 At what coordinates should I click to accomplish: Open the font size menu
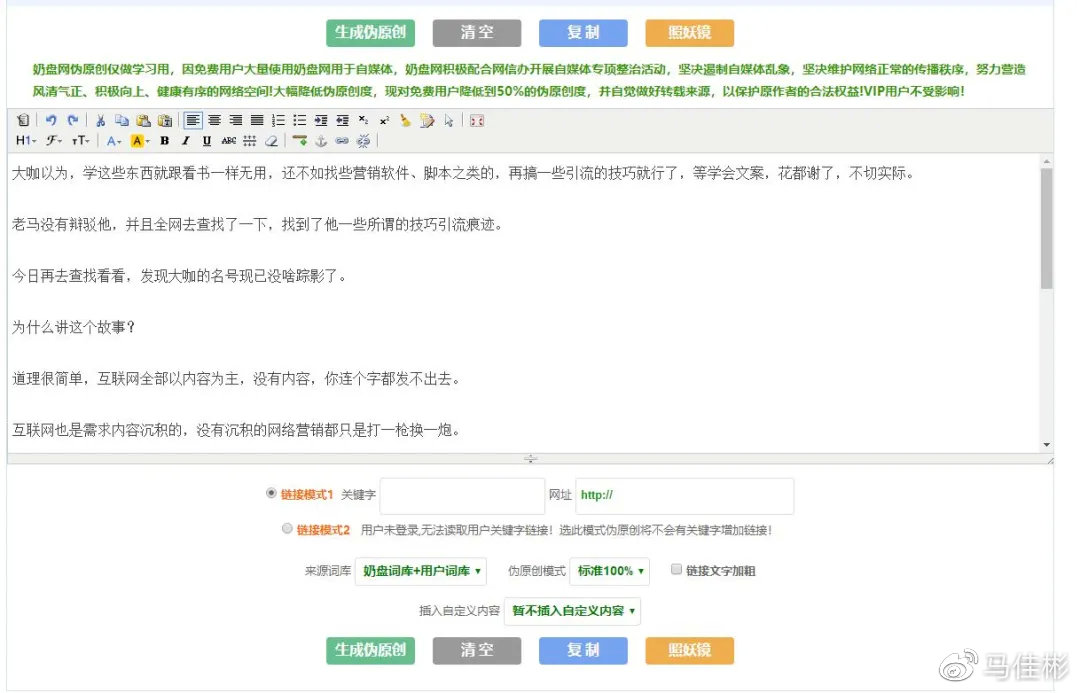pos(80,141)
